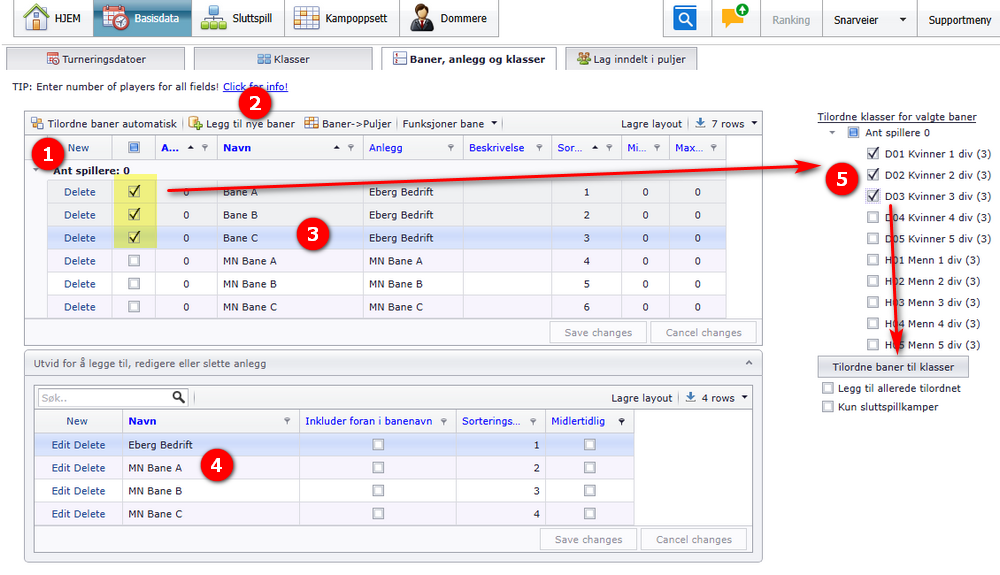Viewport: 1000px width, 575px height.
Task: Click the Lag inndelt i puljer people icon
Action: (x=584, y=59)
